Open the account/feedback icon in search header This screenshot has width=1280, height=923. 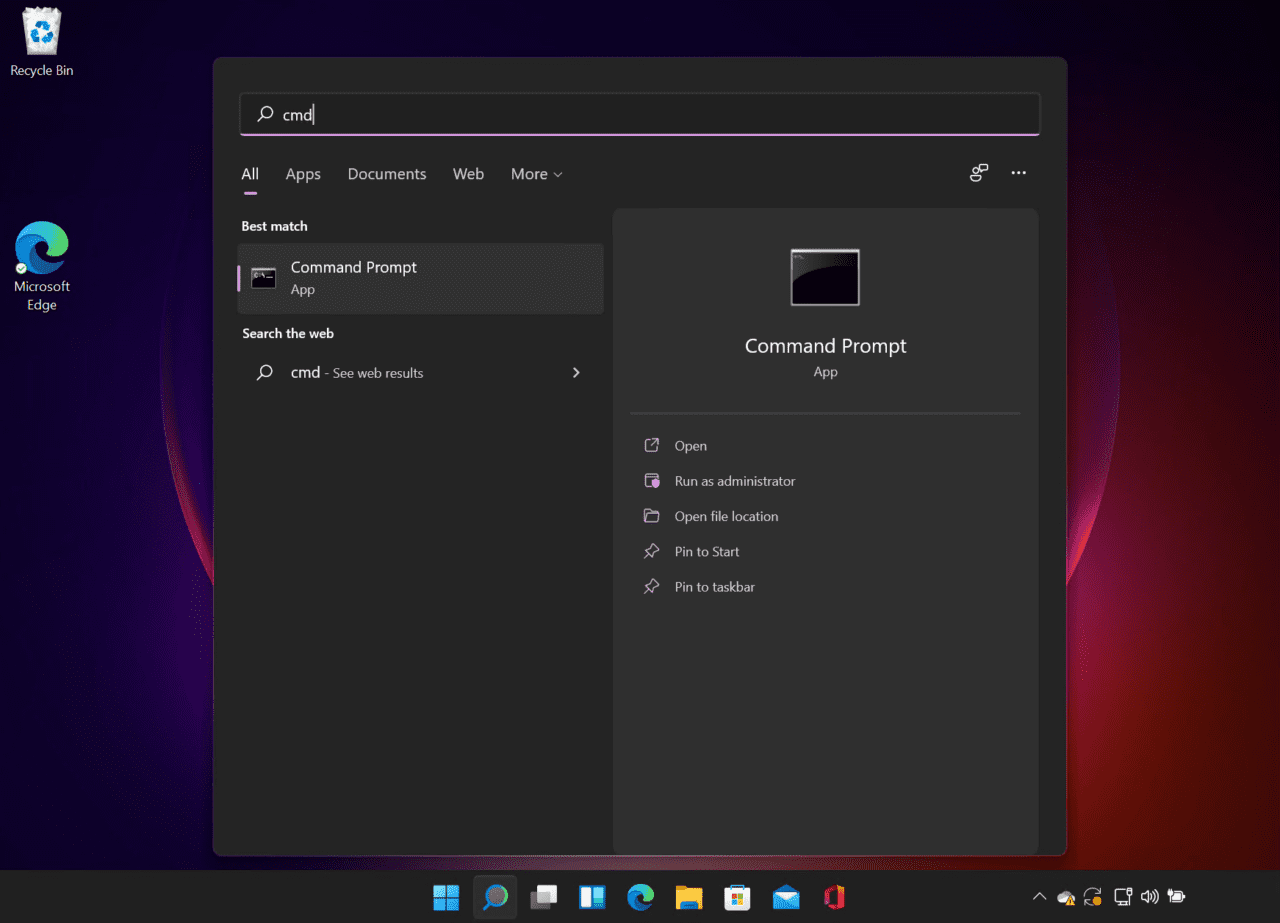coord(979,173)
